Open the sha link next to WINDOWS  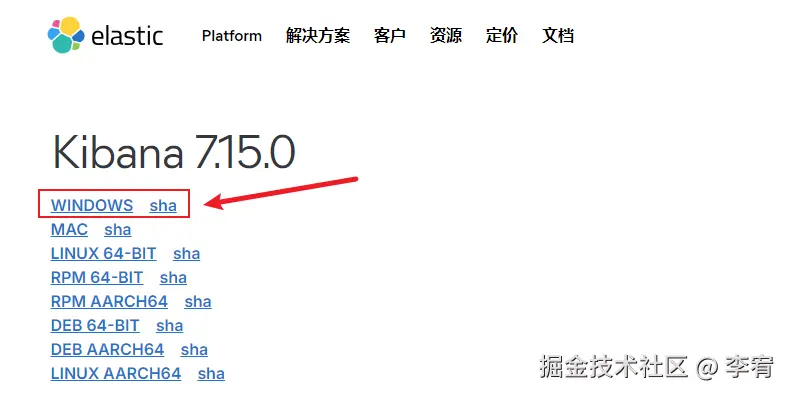pyautogui.click(x=163, y=205)
